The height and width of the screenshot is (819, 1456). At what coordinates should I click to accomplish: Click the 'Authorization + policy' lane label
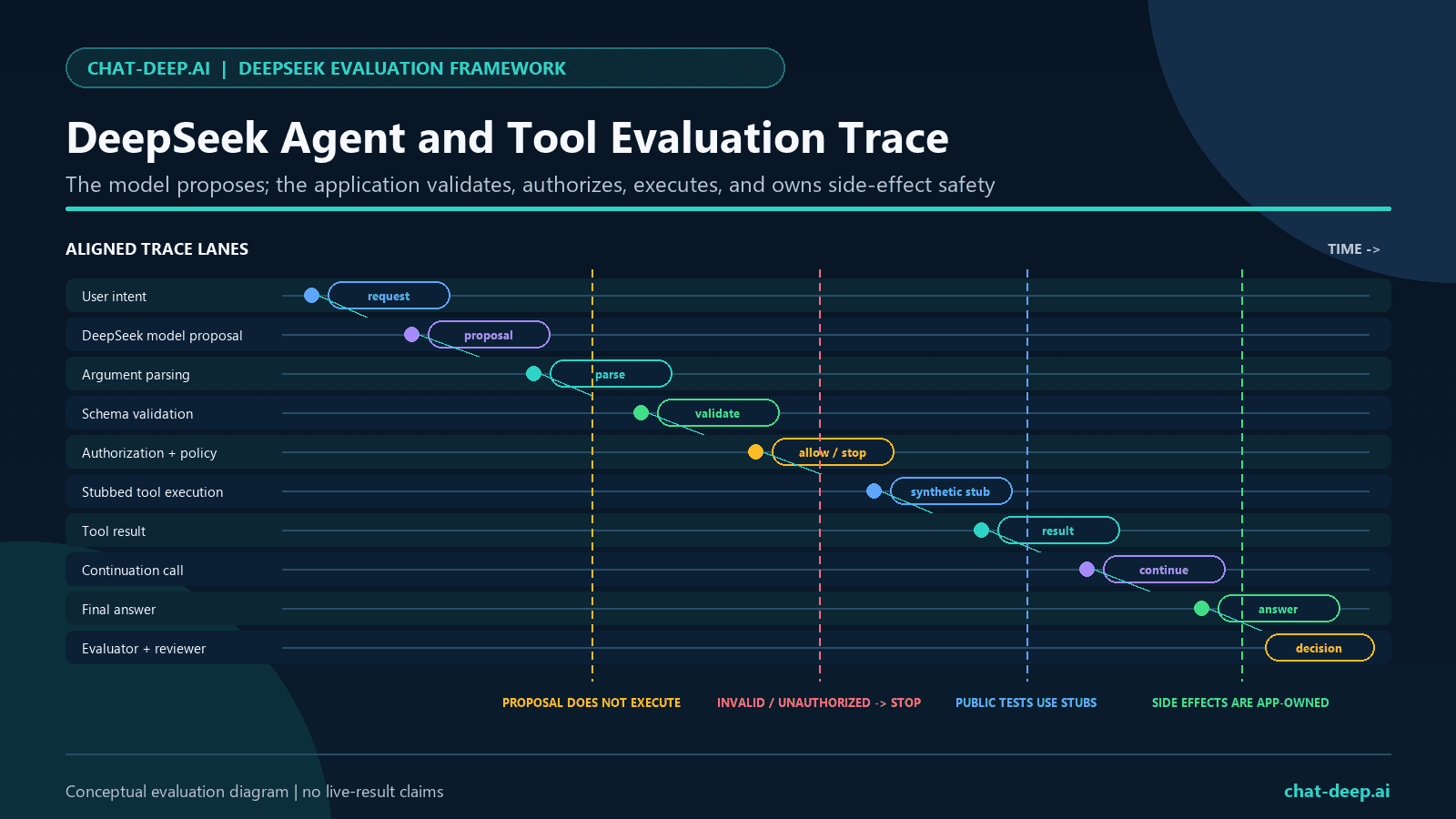(149, 453)
